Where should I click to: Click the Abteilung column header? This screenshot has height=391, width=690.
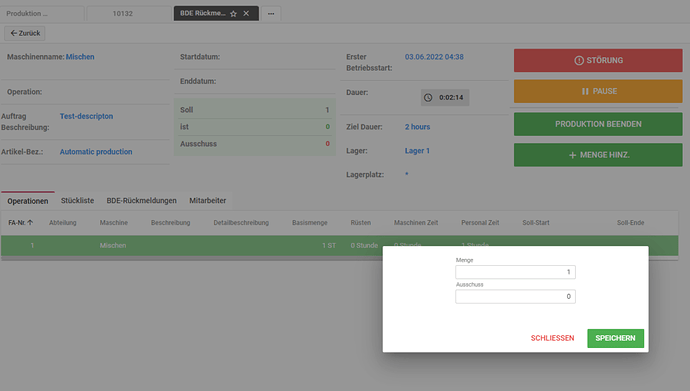pyautogui.click(x=62, y=223)
